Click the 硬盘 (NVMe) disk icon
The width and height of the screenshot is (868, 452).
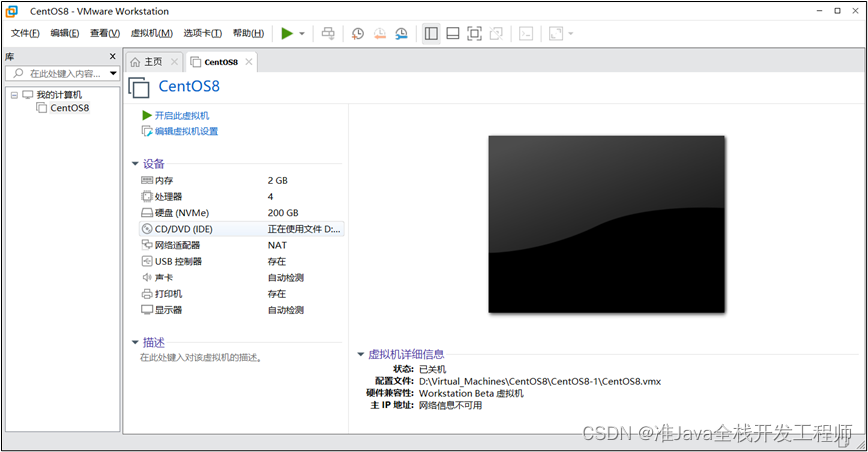click(x=147, y=213)
